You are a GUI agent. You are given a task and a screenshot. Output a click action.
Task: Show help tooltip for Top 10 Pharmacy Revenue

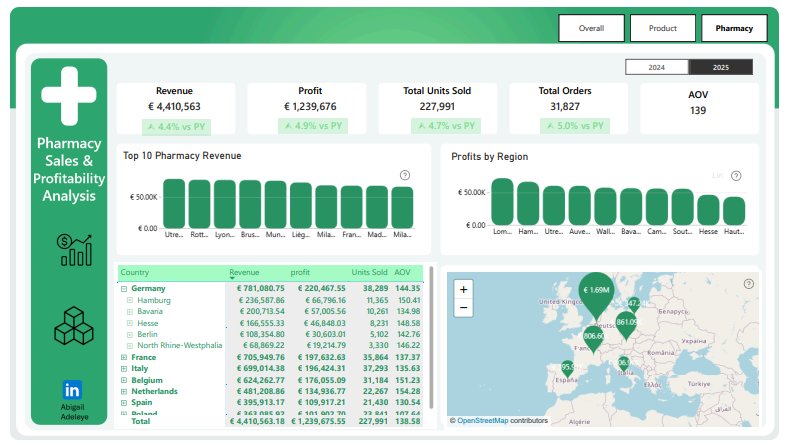point(405,175)
